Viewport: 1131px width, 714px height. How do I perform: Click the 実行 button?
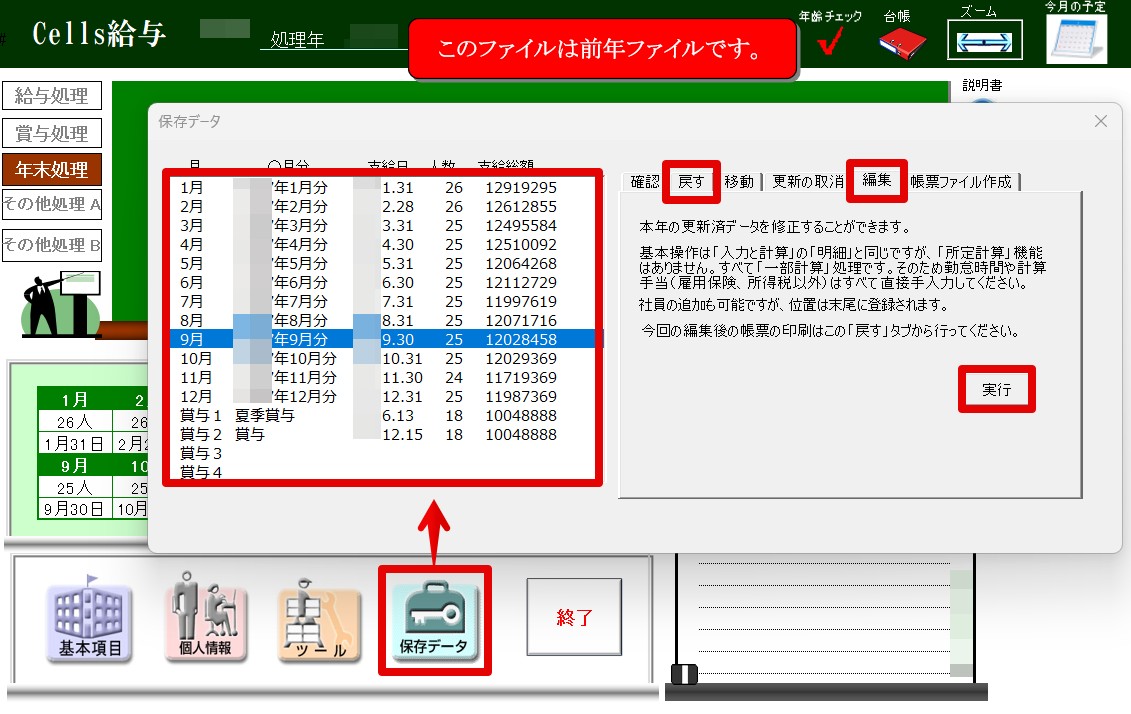pos(996,389)
